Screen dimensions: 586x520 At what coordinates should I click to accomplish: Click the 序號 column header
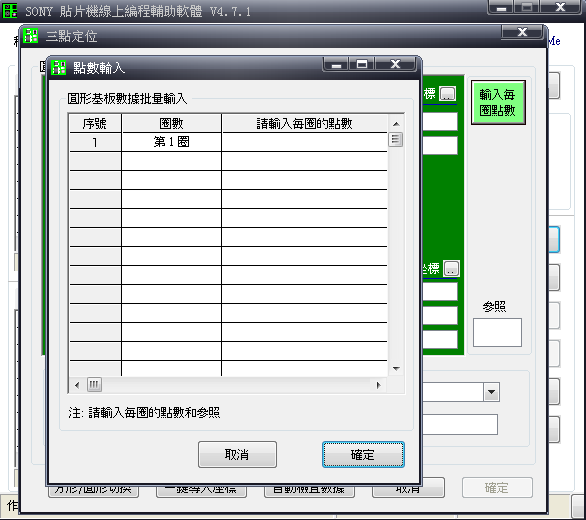[x=95, y=123]
